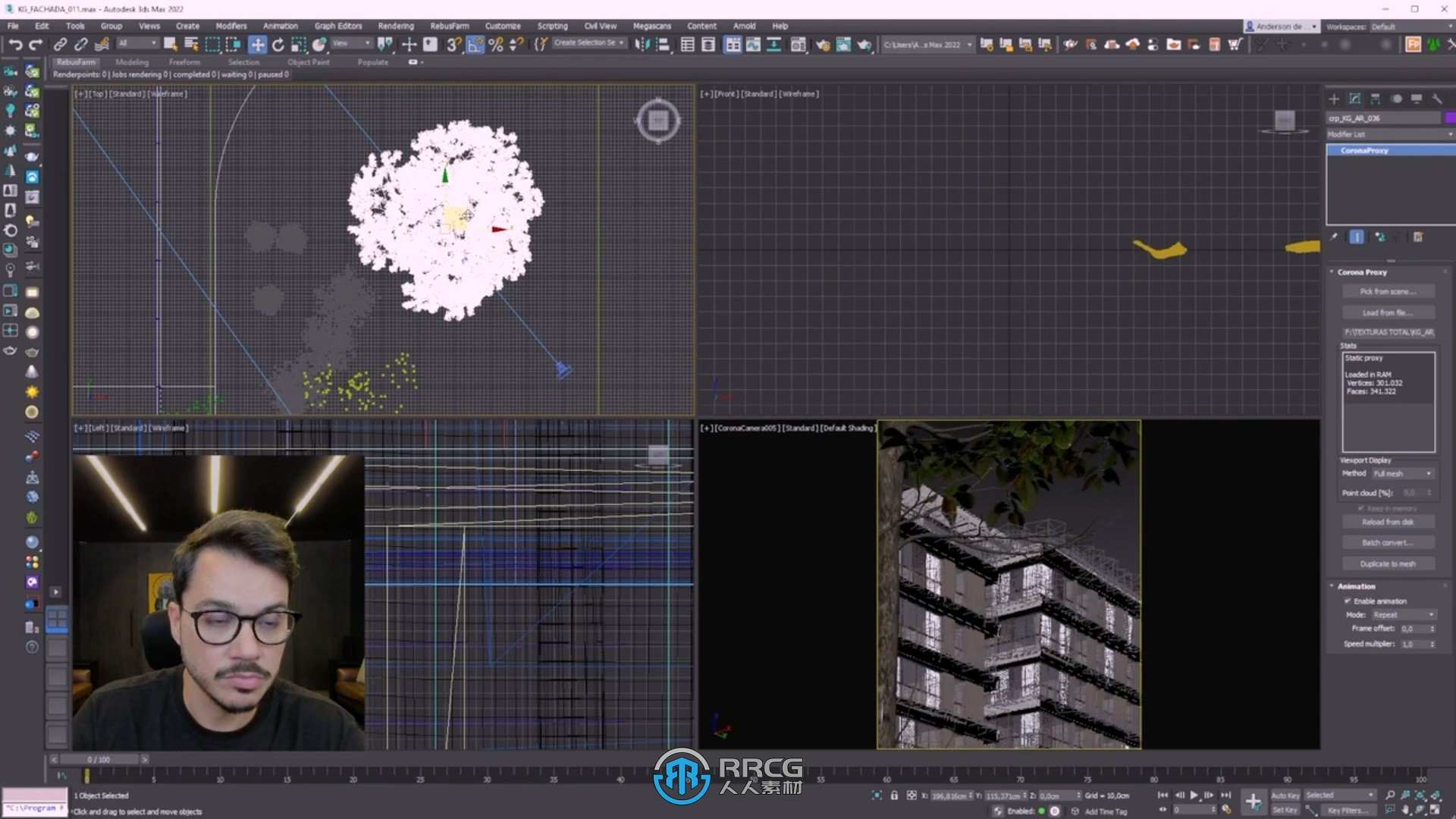Click the Load from file button
The width and height of the screenshot is (1456, 819).
(x=1388, y=312)
